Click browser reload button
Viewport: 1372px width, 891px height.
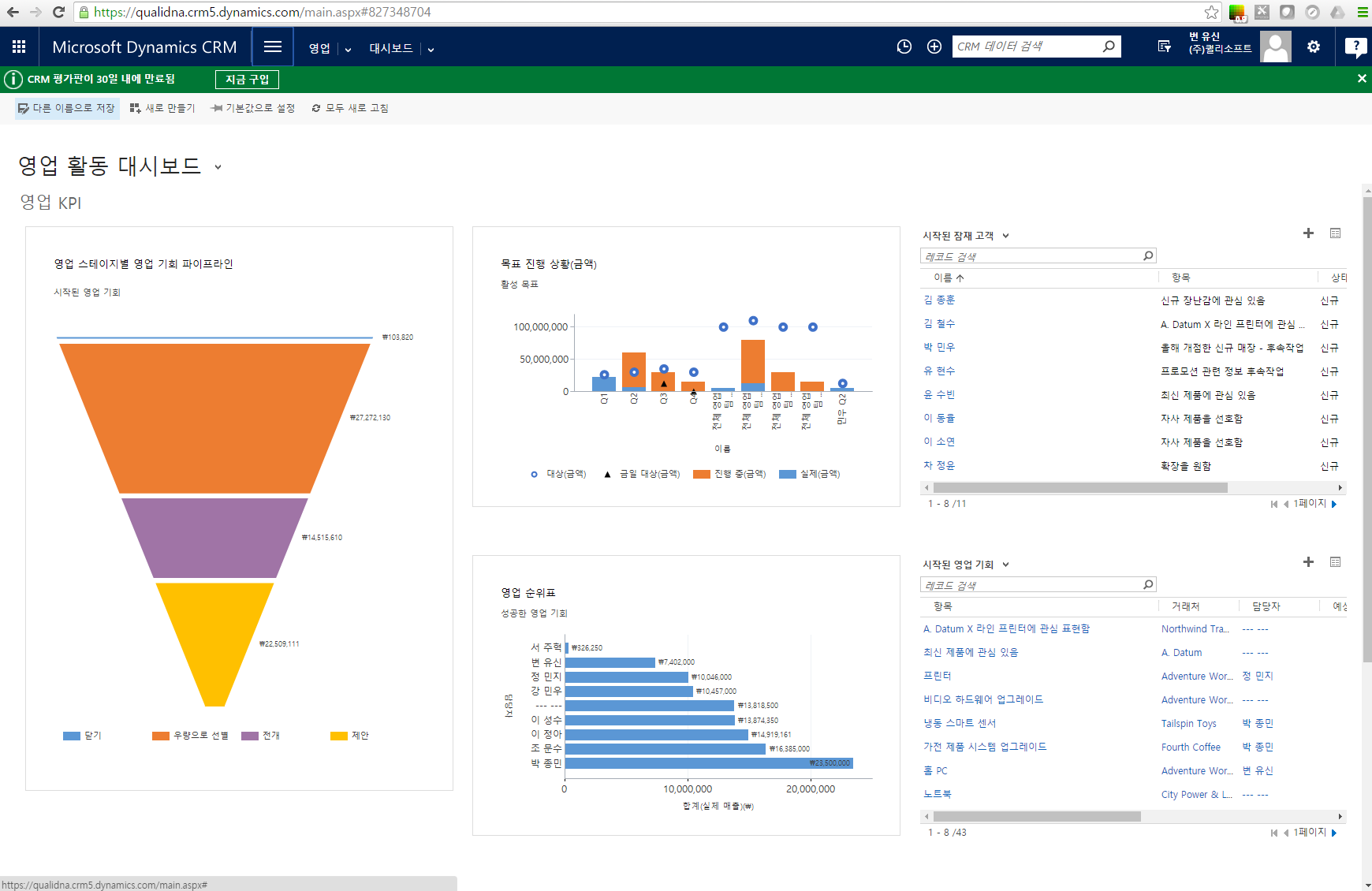pos(58,12)
